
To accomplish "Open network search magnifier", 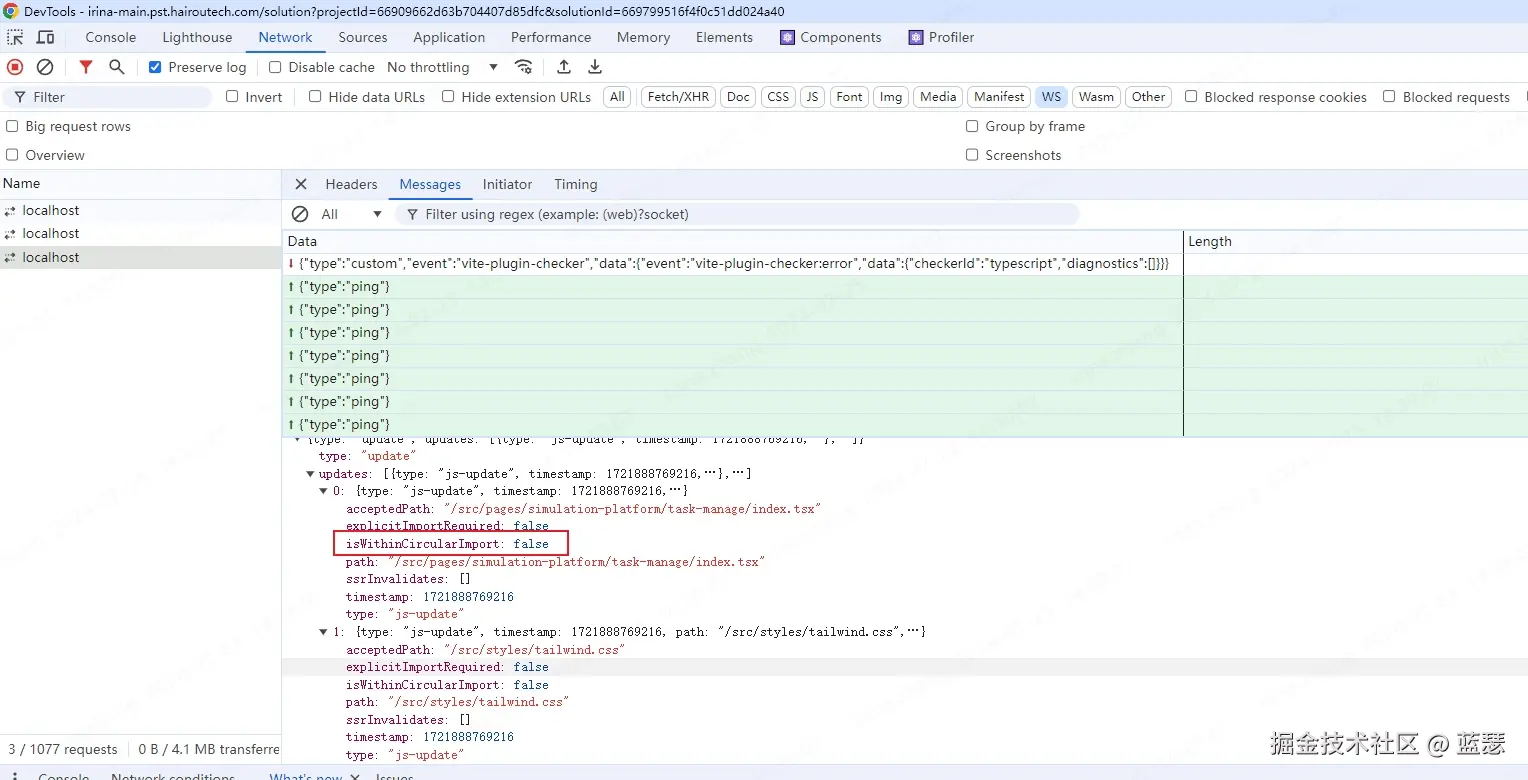I will (117, 67).
